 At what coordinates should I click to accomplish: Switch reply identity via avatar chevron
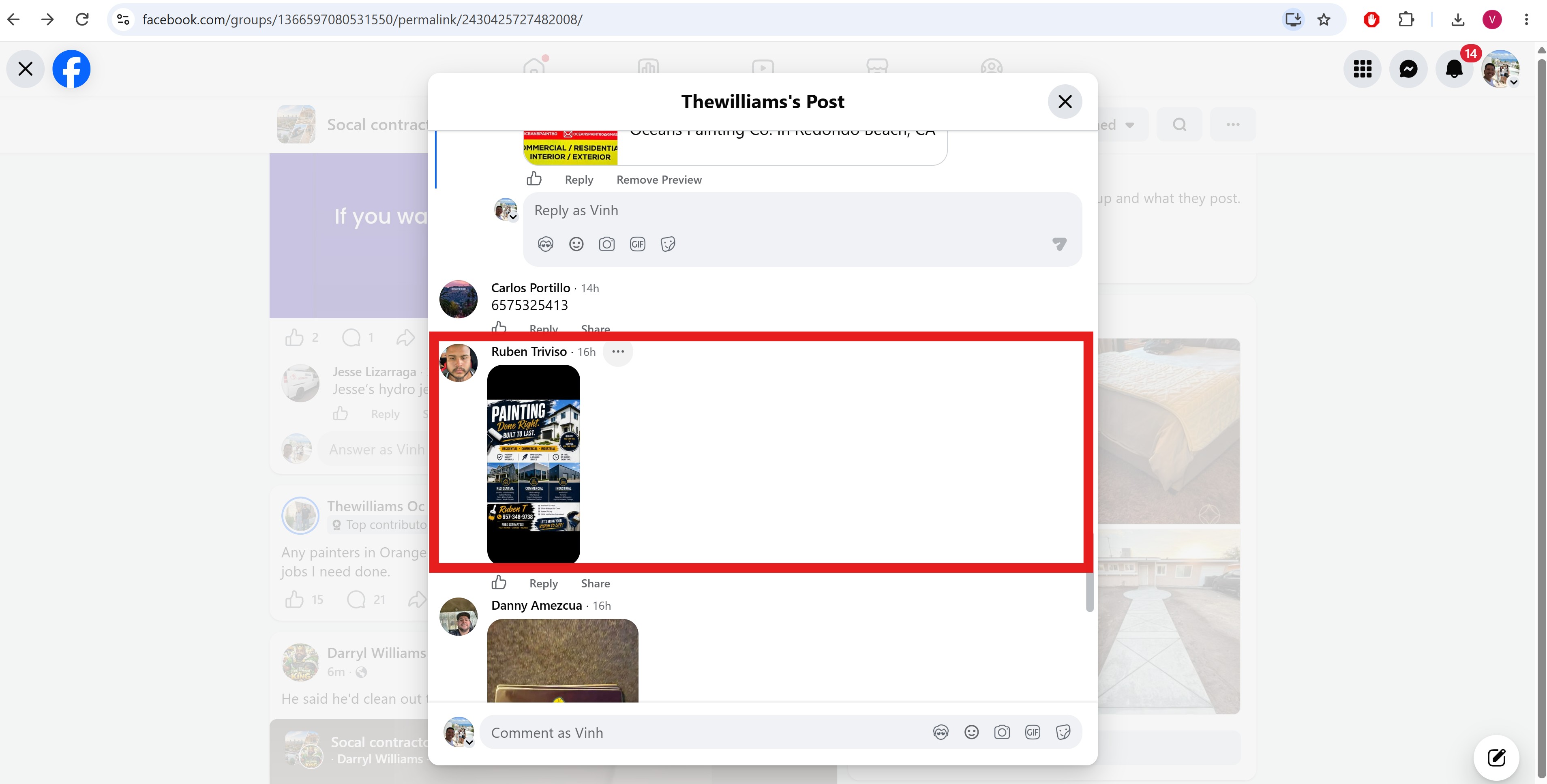point(514,217)
